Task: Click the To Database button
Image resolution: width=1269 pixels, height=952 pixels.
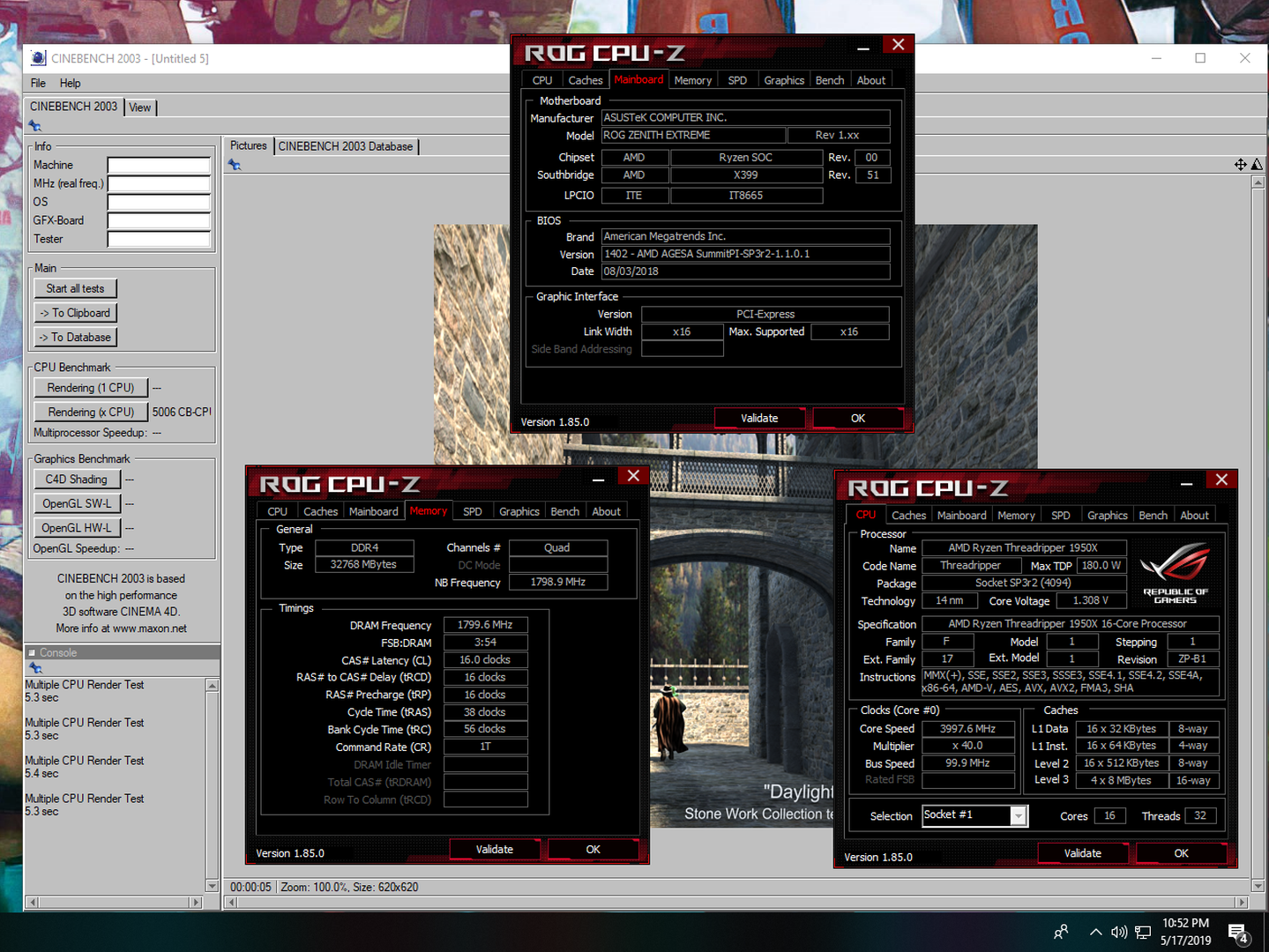Action: (x=75, y=338)
